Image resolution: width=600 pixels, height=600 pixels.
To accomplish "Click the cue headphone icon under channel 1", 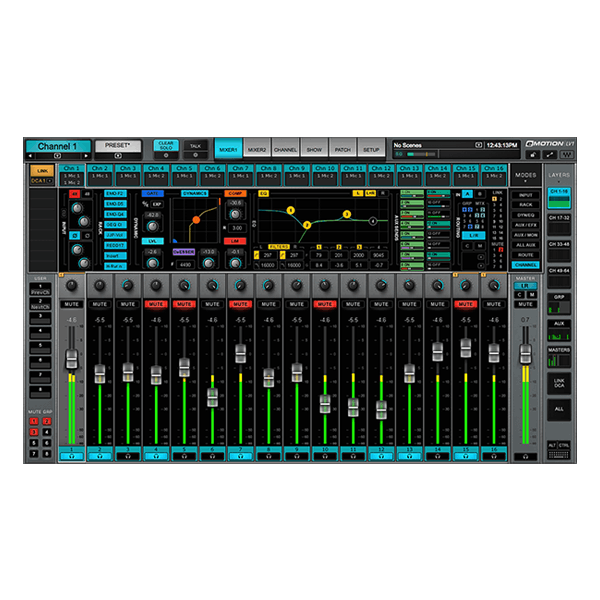I will click(x=72, y=456).
